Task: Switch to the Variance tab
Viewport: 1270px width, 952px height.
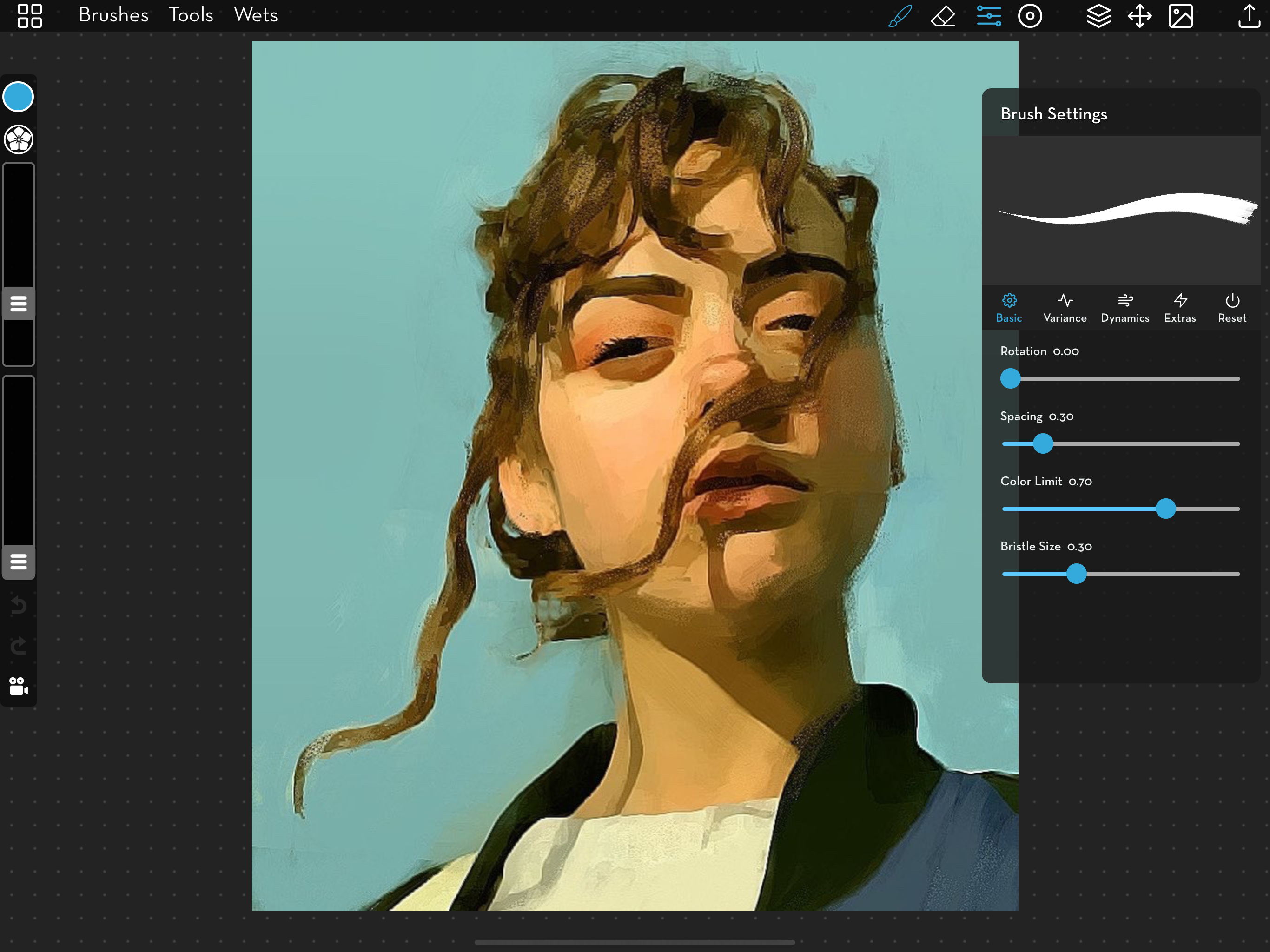Action: tap(1065, 308)
